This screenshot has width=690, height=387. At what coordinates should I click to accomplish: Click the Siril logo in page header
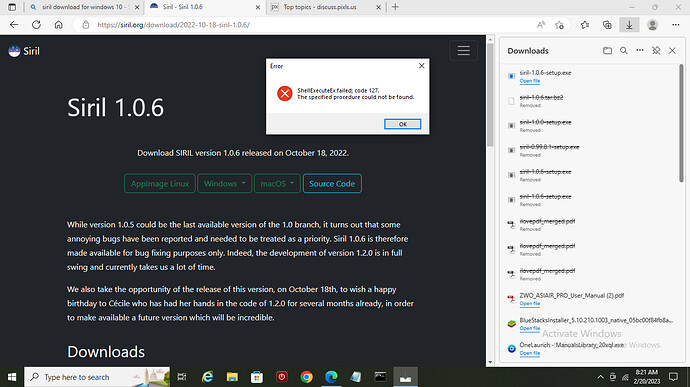[24, 51]
